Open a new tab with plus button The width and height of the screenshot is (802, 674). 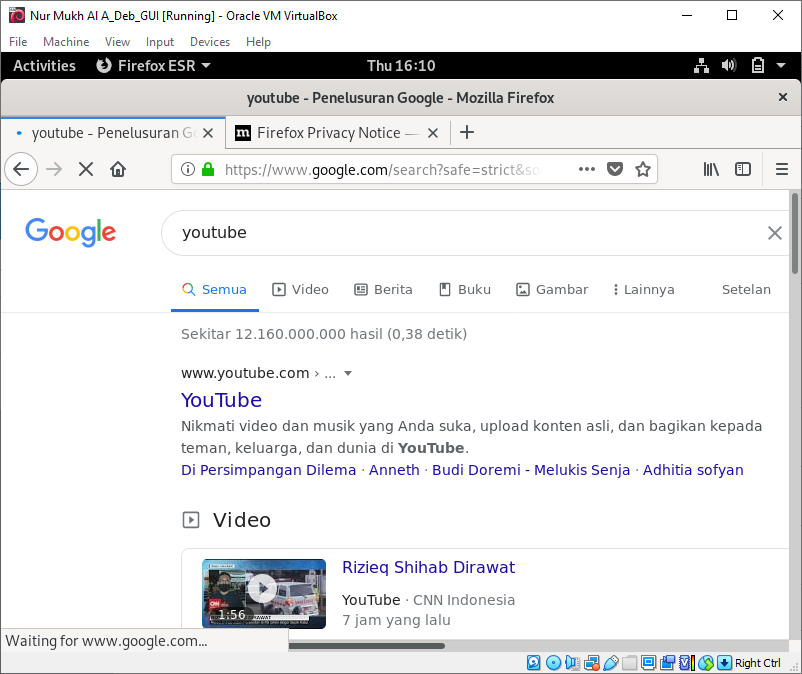(x=466, y=132)
